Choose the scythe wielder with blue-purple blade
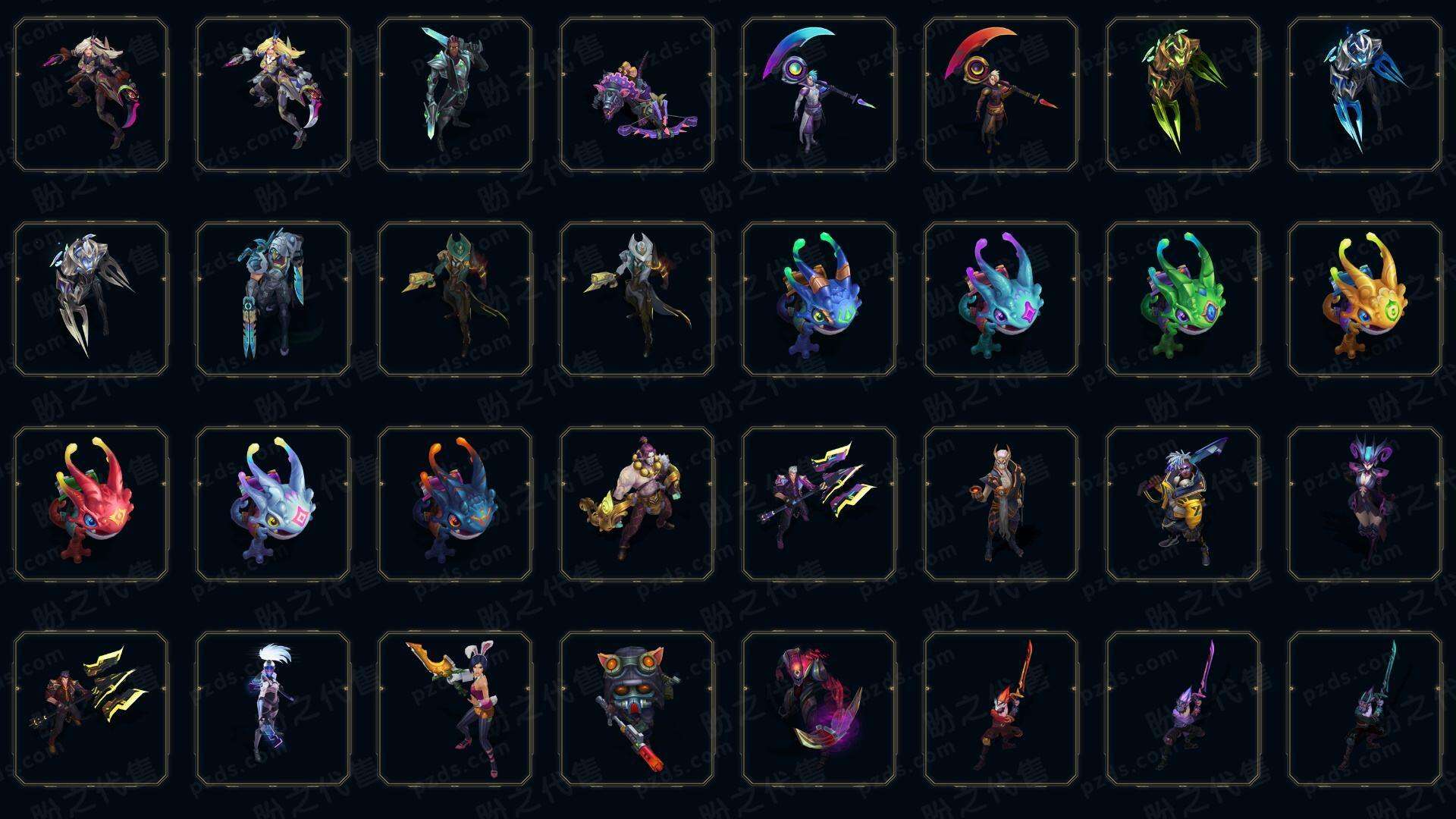This screenshot has height=819, width=1456. [x=819, y=94]
